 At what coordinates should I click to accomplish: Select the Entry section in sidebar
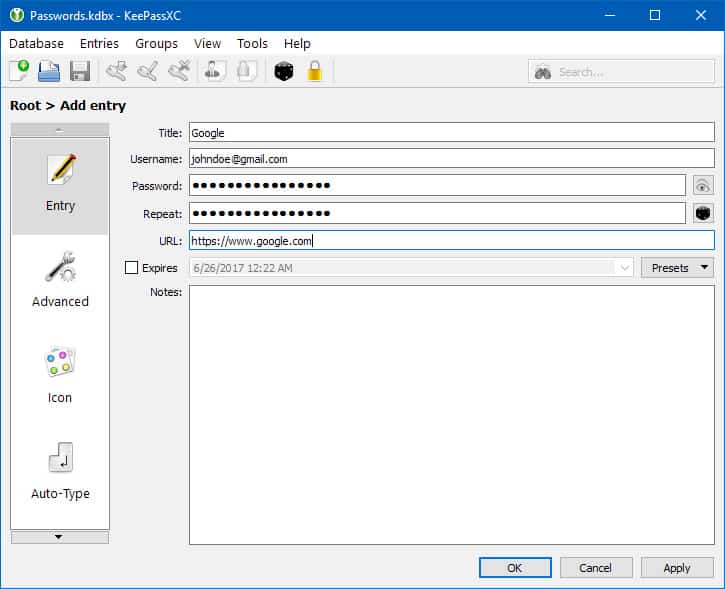[x=60, y=185]
